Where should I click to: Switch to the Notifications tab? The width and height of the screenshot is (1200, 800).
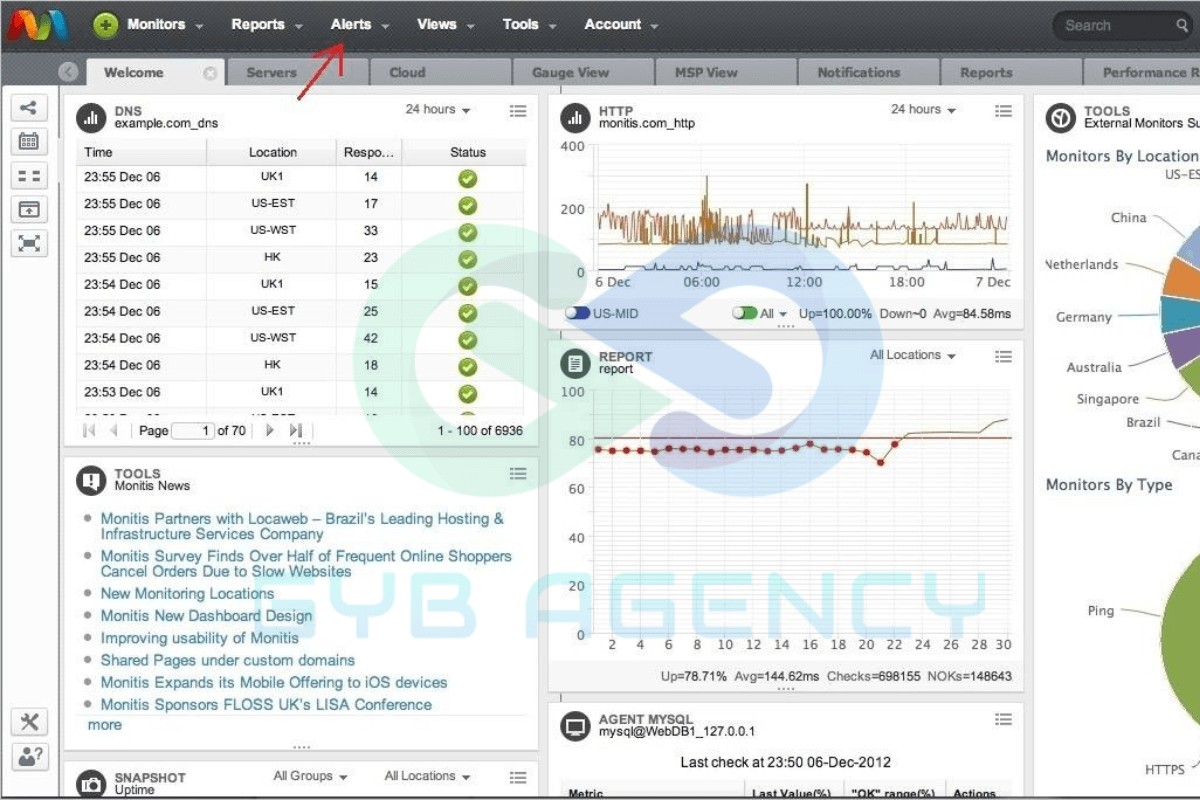[x=867, y=72]
